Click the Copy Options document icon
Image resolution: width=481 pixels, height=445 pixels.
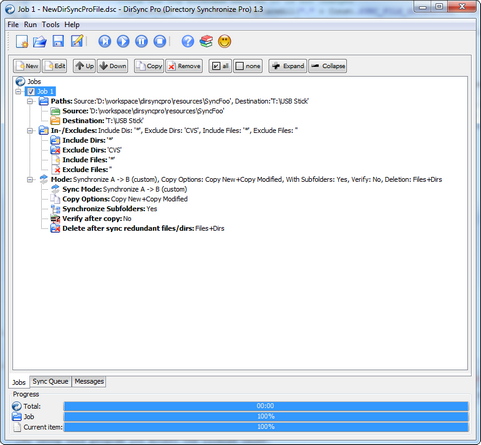point(55,199)
